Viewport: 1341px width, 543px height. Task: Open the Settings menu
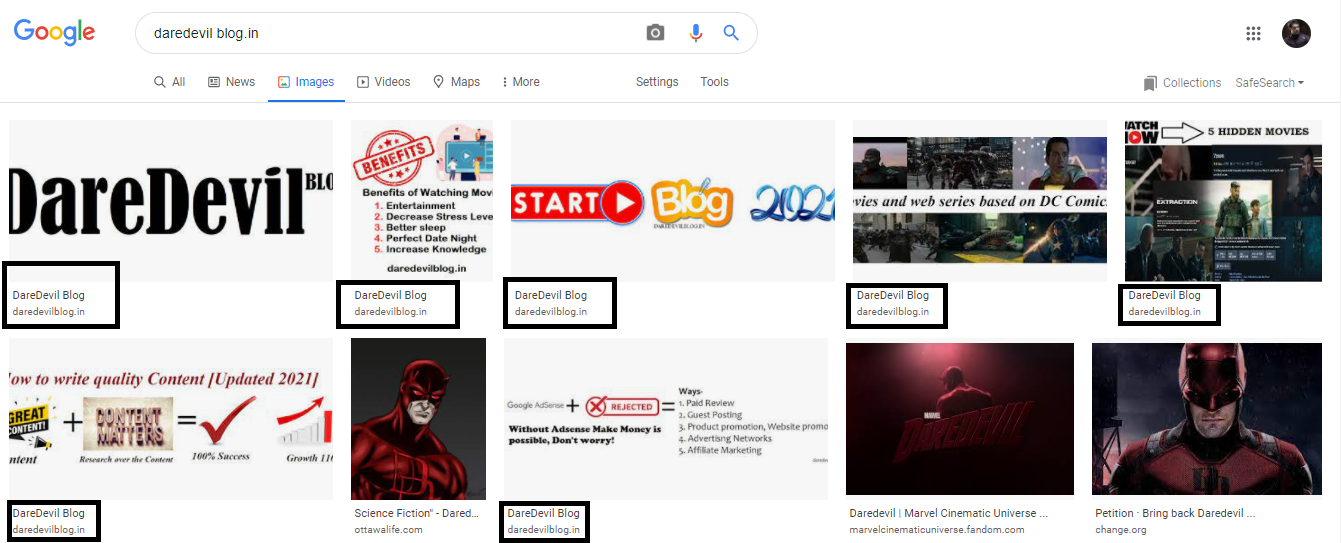[657, 82]
